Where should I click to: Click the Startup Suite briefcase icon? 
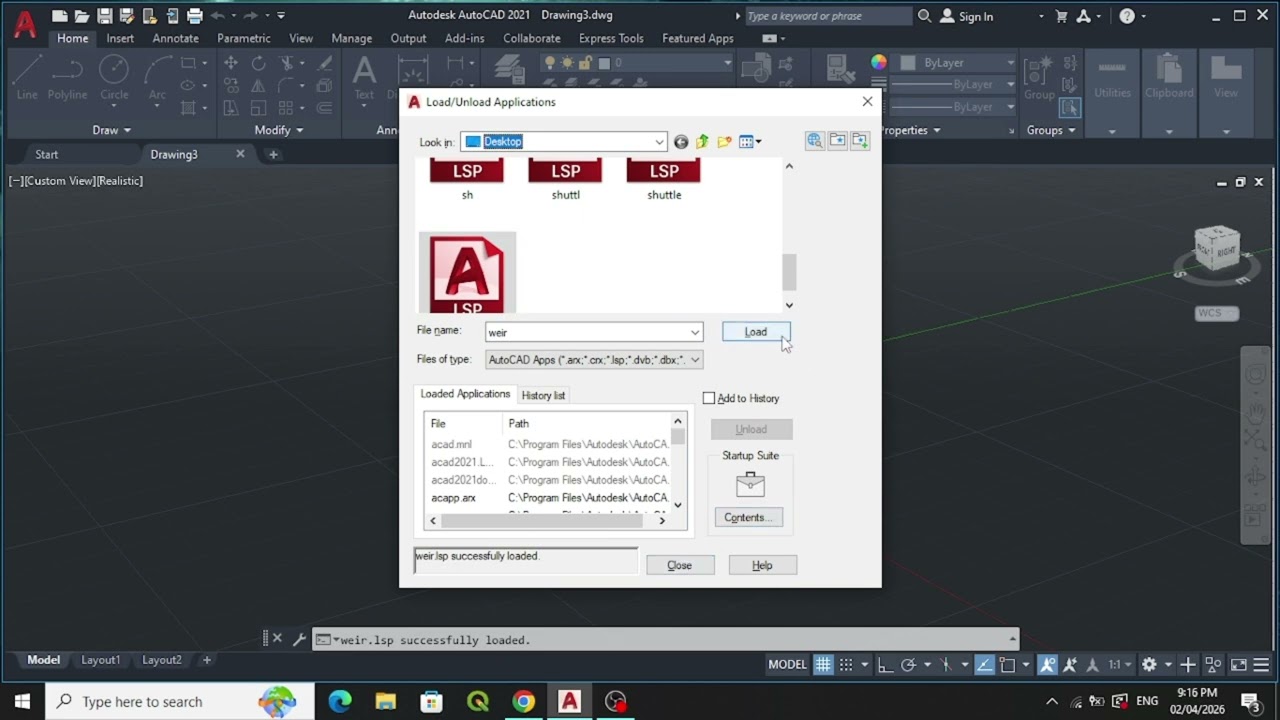point(750,485)
